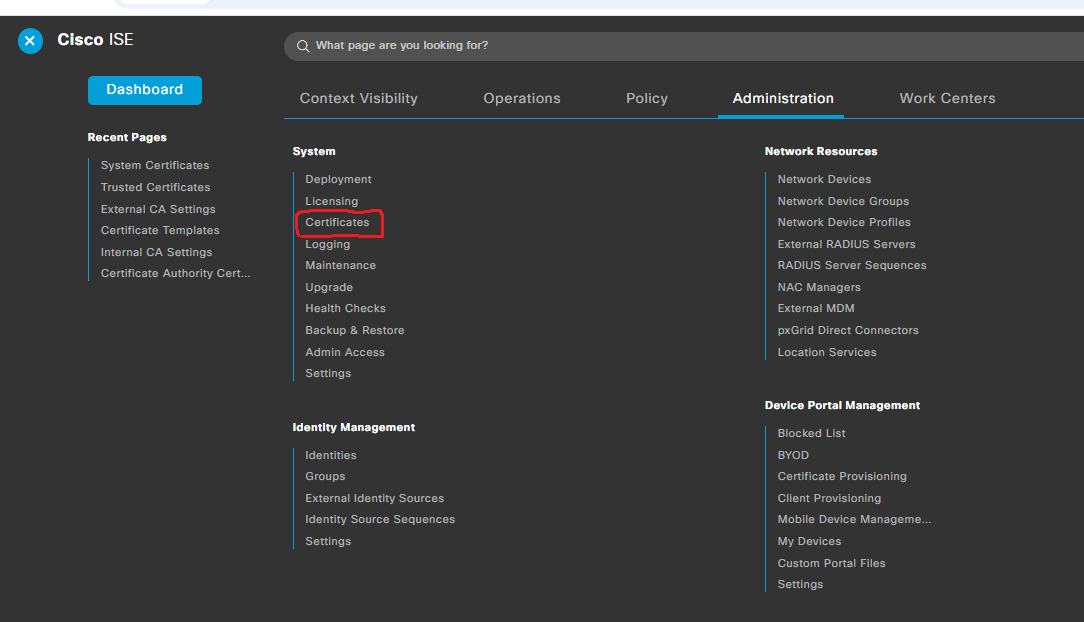1084x622 pixels.
Task: Open recent page Trusted Certificates
Action: (156, 187)
